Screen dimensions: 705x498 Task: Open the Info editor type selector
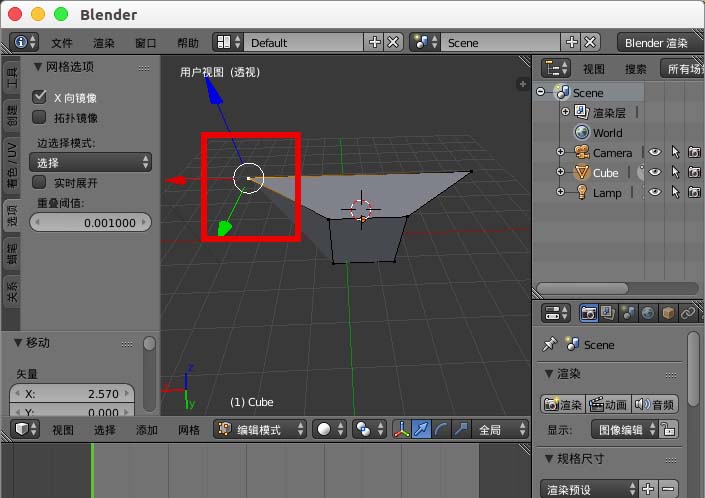pyautogui.click(x=24, y=42)
